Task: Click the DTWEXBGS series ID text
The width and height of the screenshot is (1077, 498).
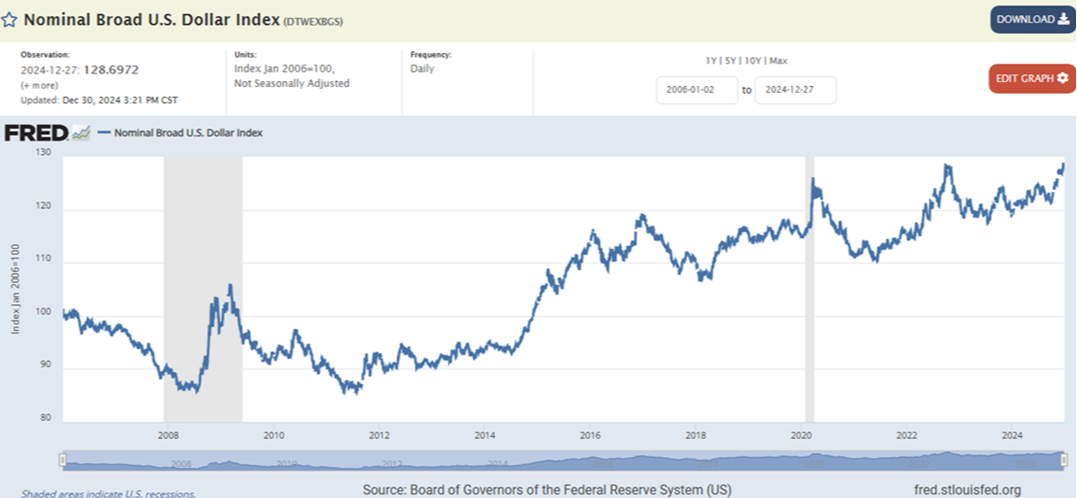Action: pos(314,20)
